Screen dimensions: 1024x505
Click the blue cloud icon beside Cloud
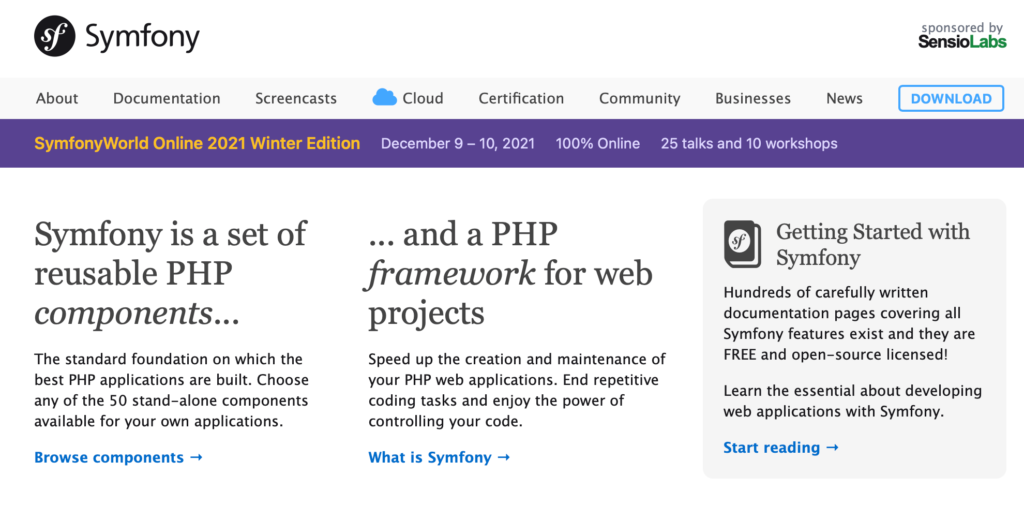[x=385, y=98]
